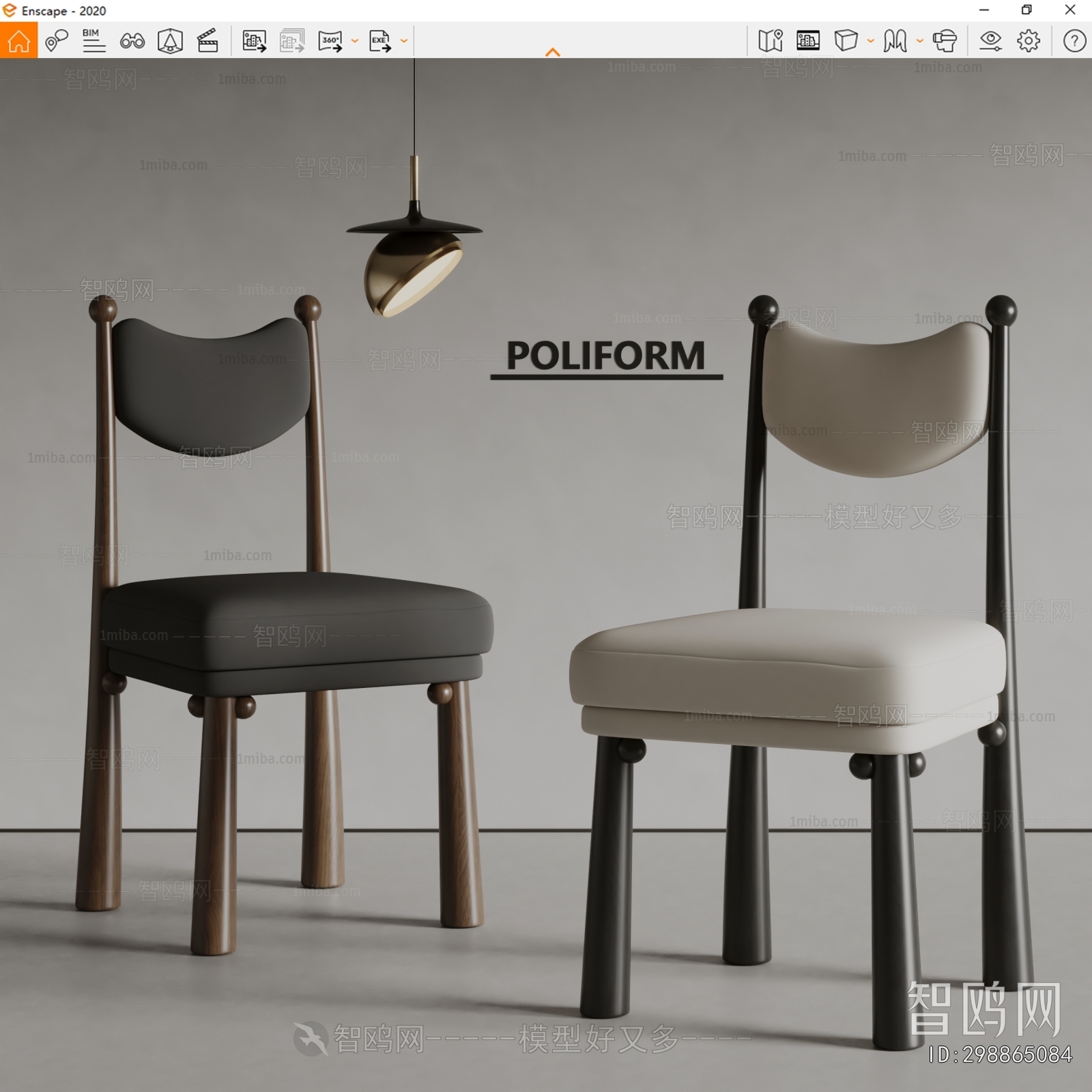The image size is (1092, 1092).
Task: Restore down the Enscape window
Action: [1026, 10]
